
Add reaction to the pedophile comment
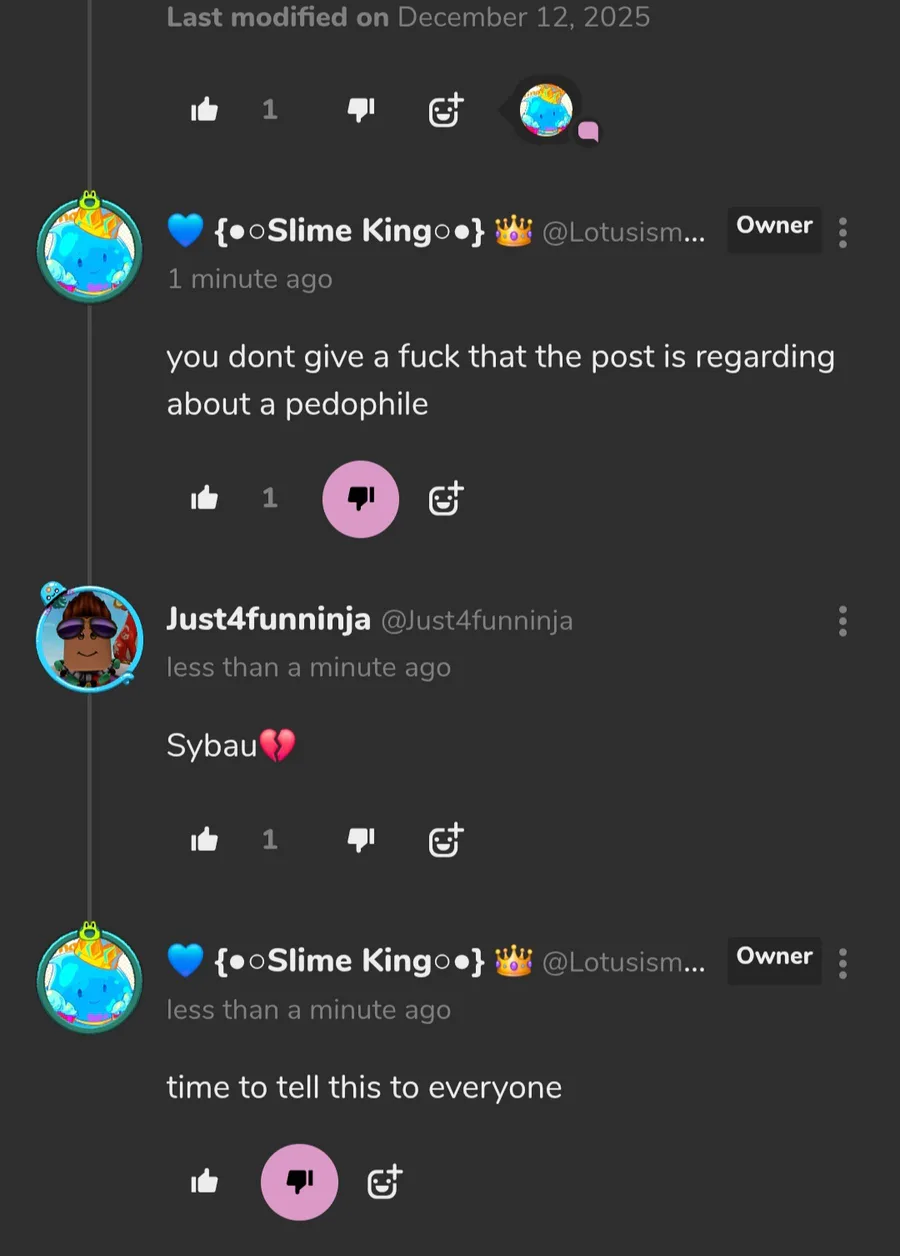tap(445, 498)
